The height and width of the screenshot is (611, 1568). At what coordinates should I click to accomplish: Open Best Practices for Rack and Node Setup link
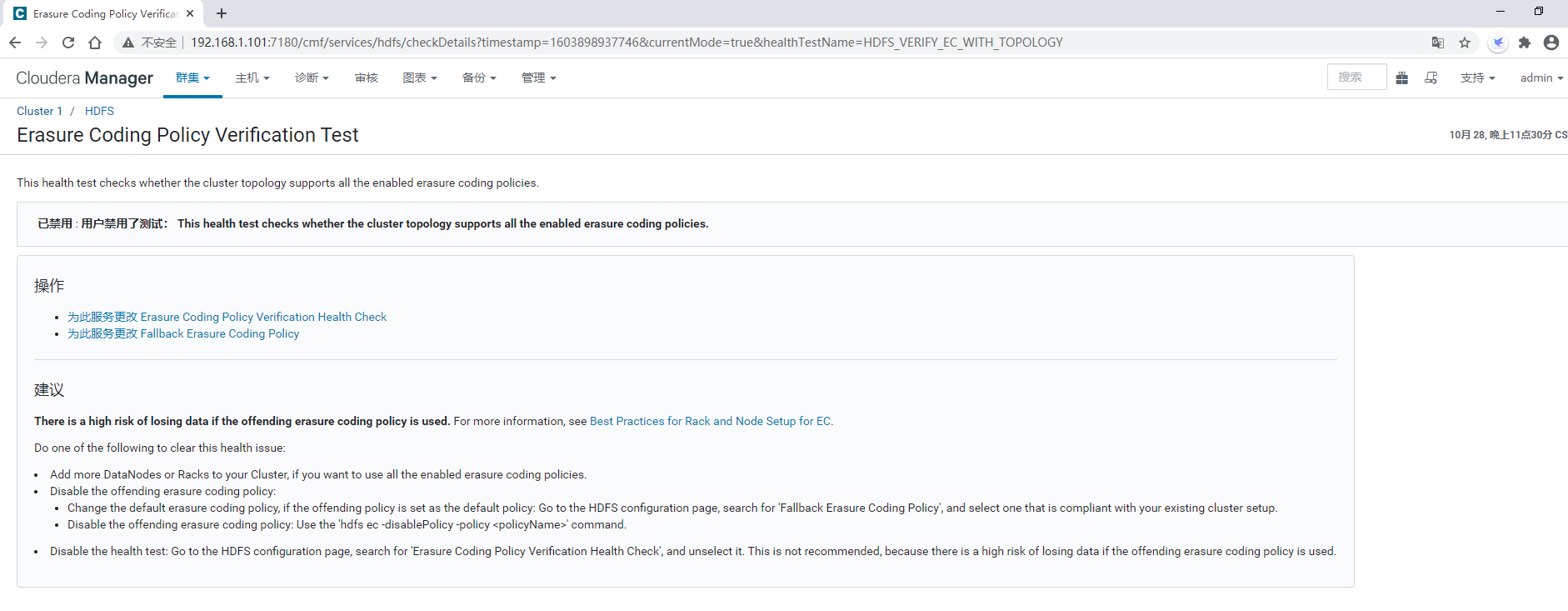710,421
